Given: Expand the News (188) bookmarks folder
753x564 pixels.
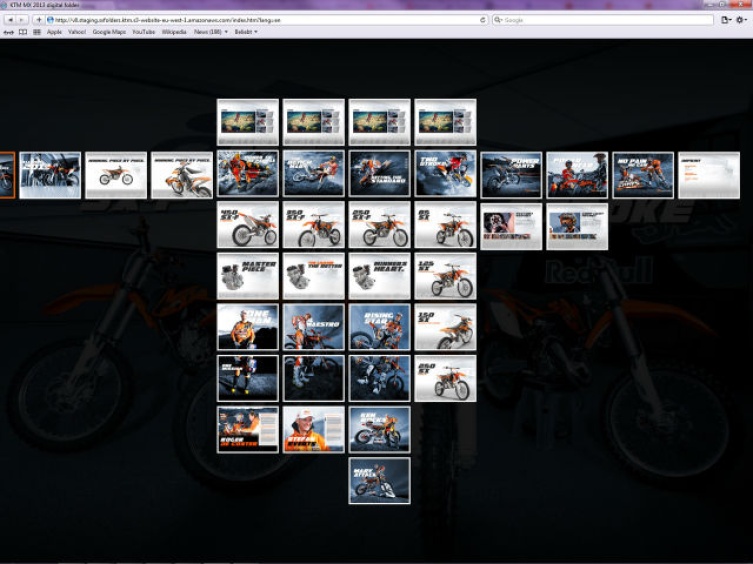Looking at the screenshot, I should (210, 32).
